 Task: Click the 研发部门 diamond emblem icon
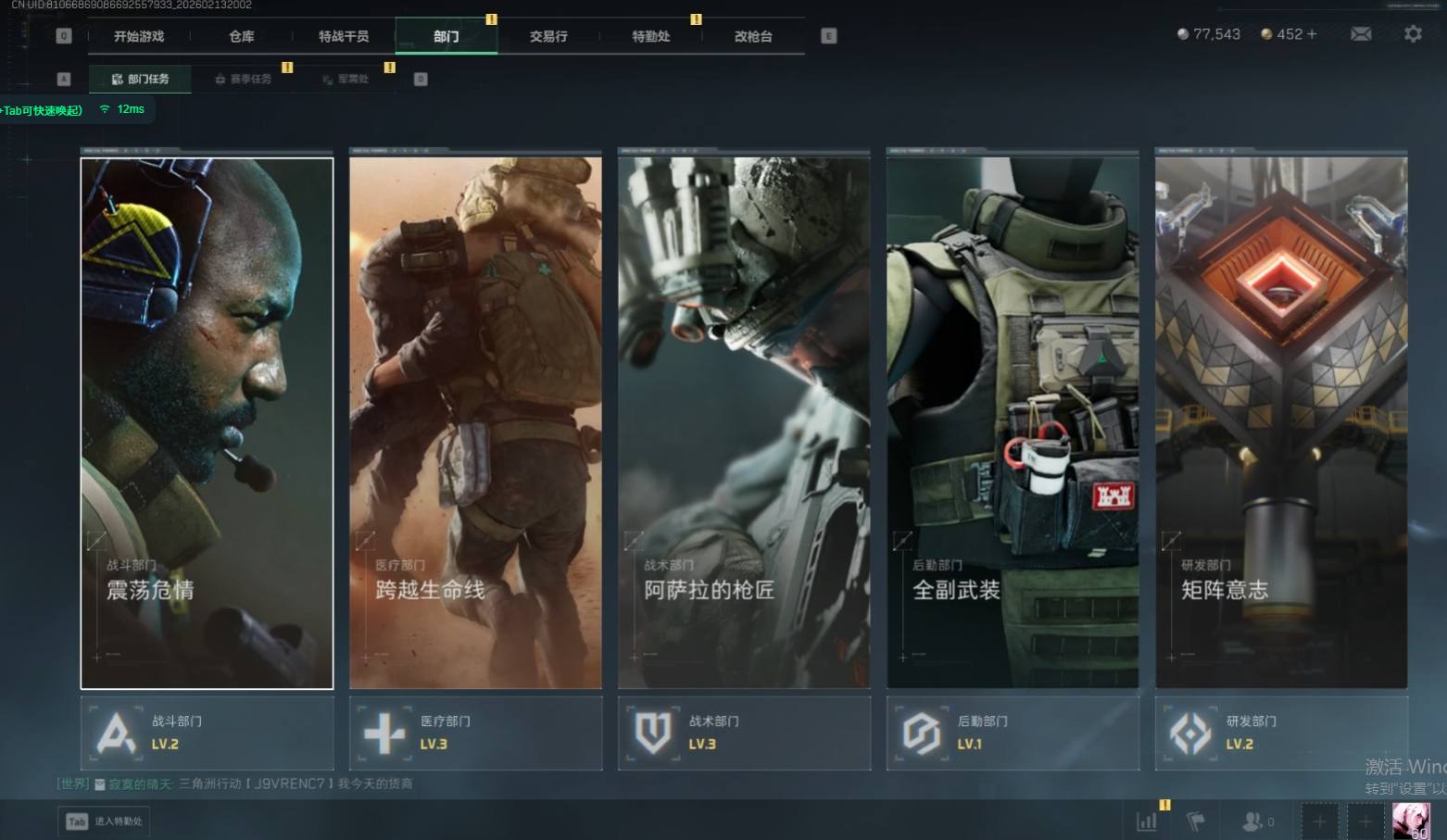(x=1190, y=734)
